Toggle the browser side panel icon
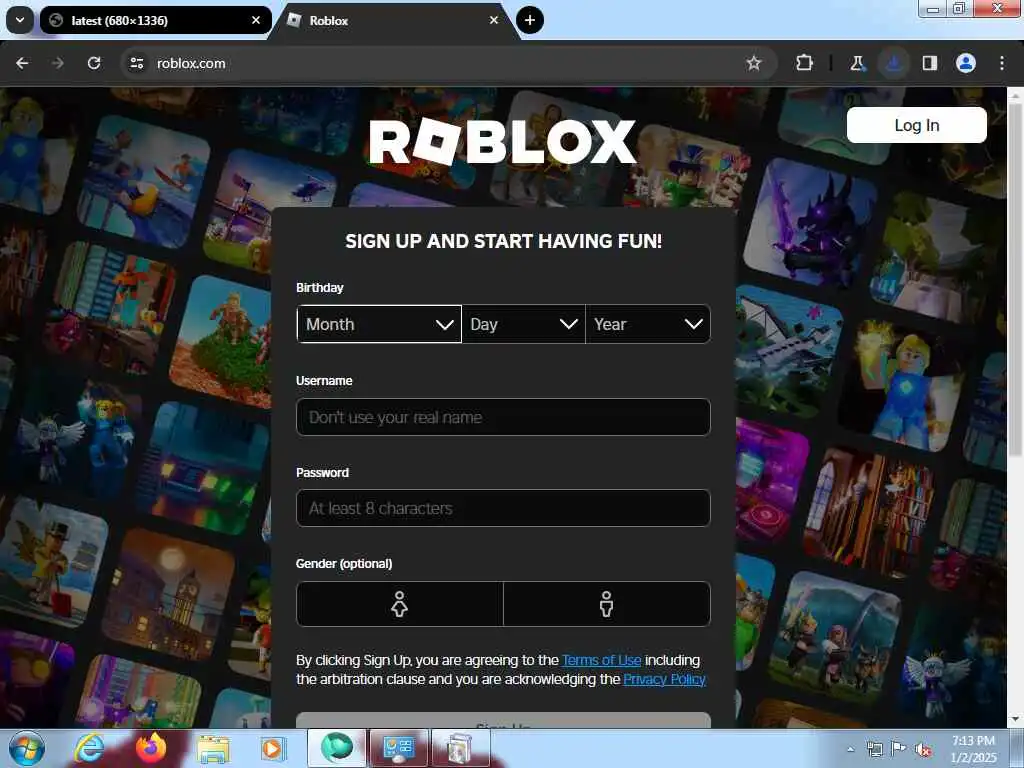Image resolution: width=1024 pixels, height=768 pixels. (x=930, y=63)
